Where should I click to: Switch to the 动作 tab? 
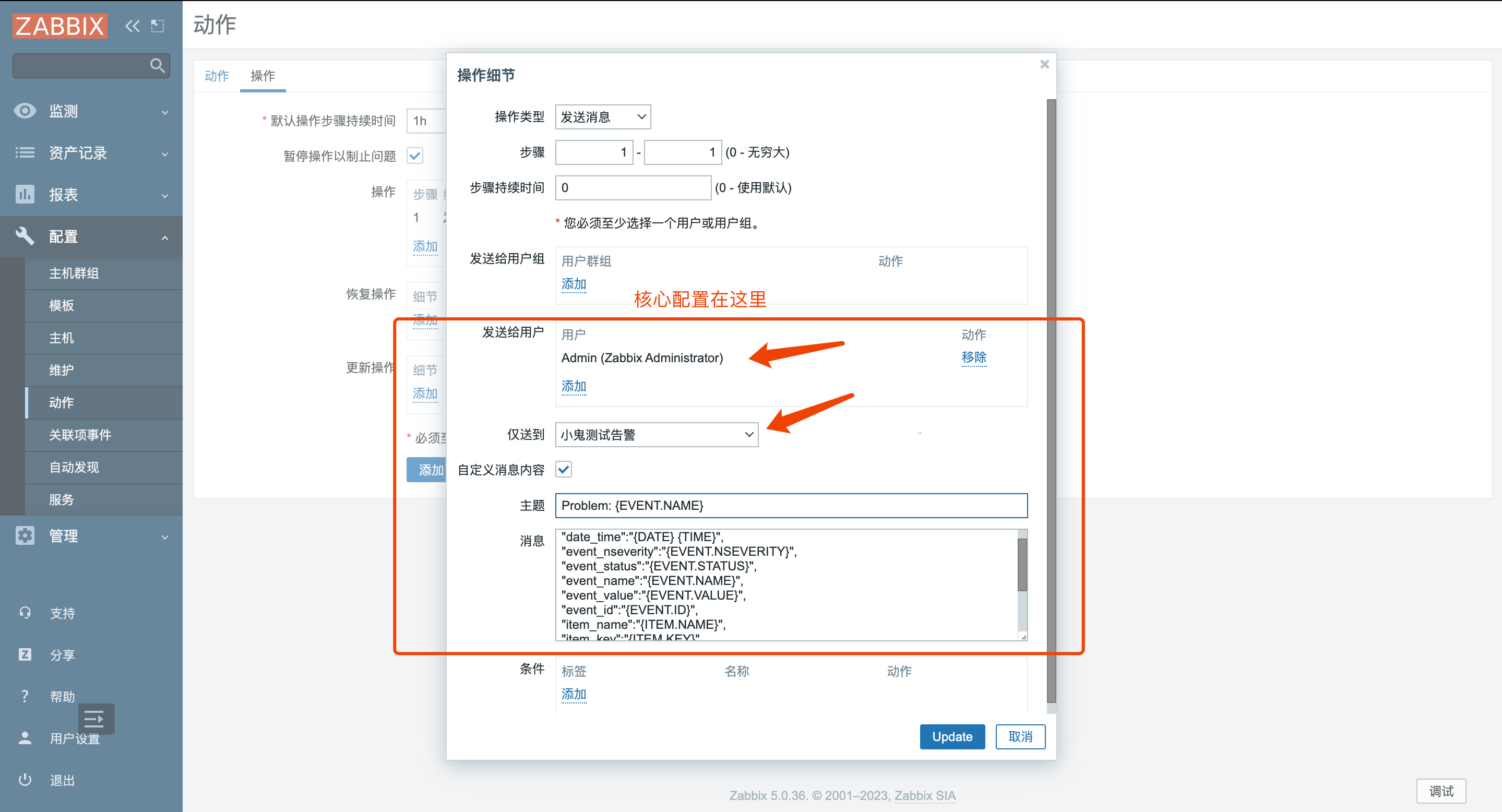[x=217, y=76]
